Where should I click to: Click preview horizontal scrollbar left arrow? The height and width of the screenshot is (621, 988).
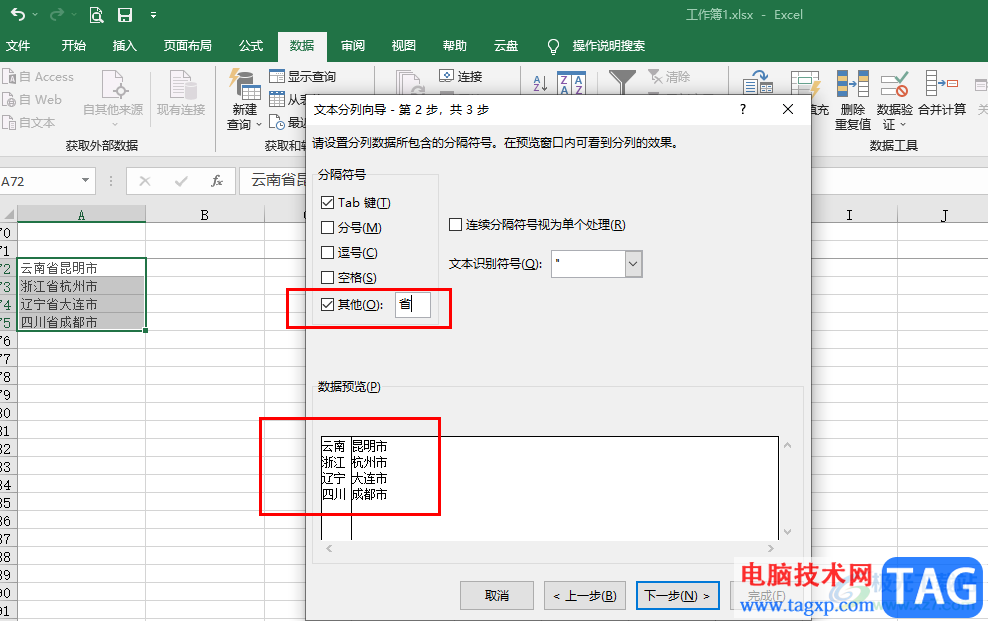point(329,549)
